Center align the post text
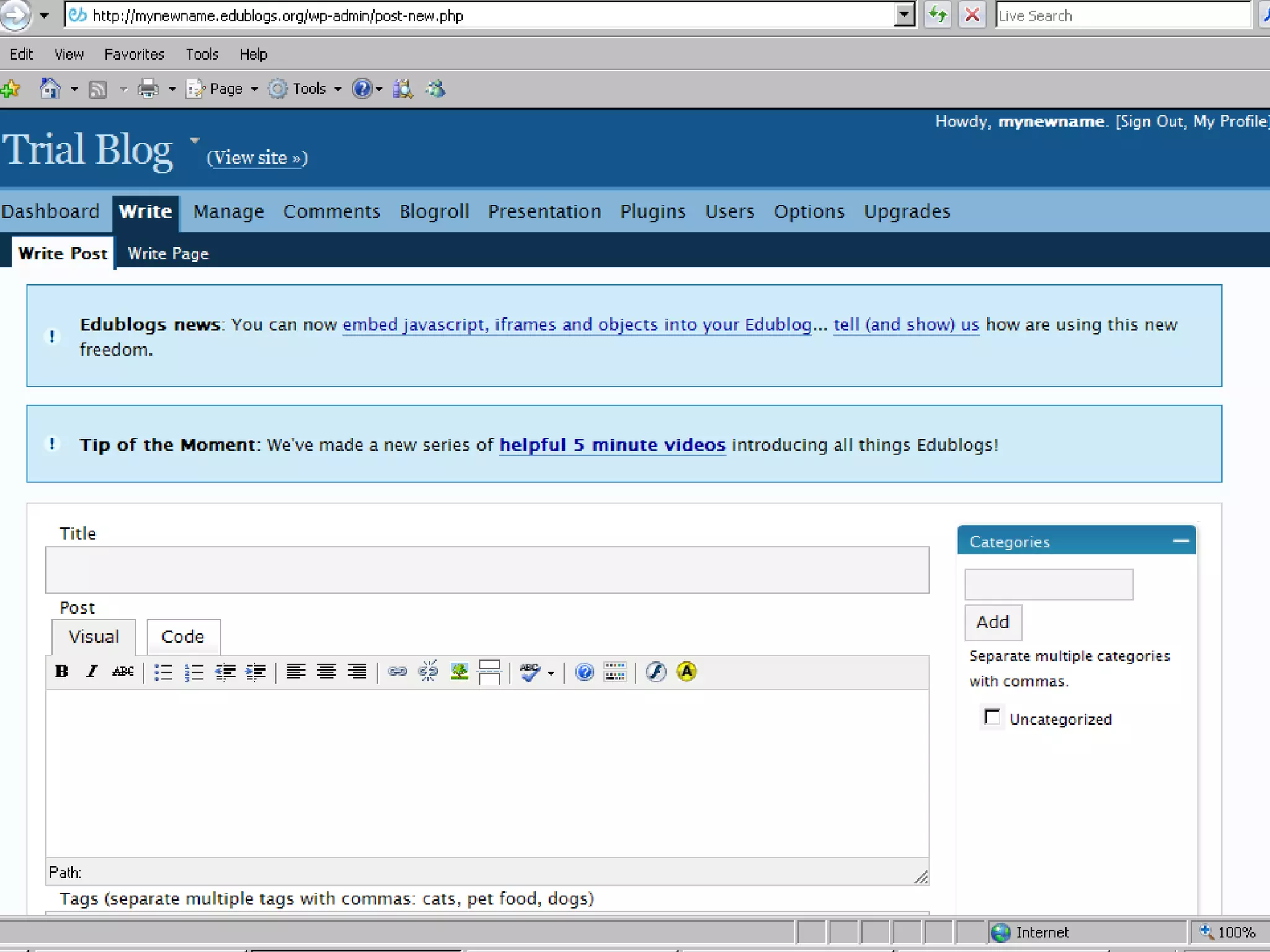This screenshot has height=952, width=1270. point(326,671)
